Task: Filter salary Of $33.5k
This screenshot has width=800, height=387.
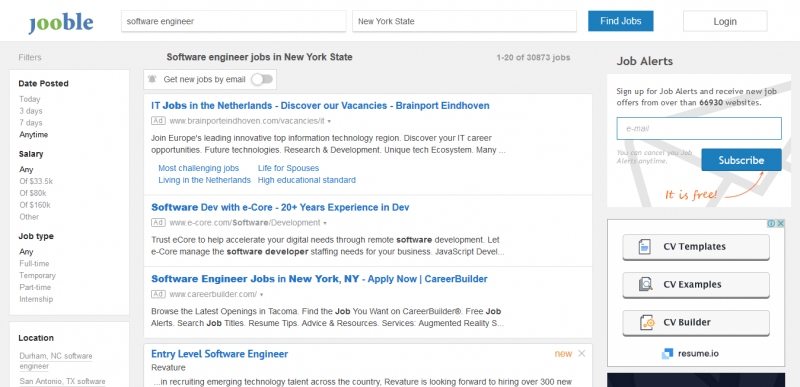Action: pyautogui.click(x=36, y=181)
